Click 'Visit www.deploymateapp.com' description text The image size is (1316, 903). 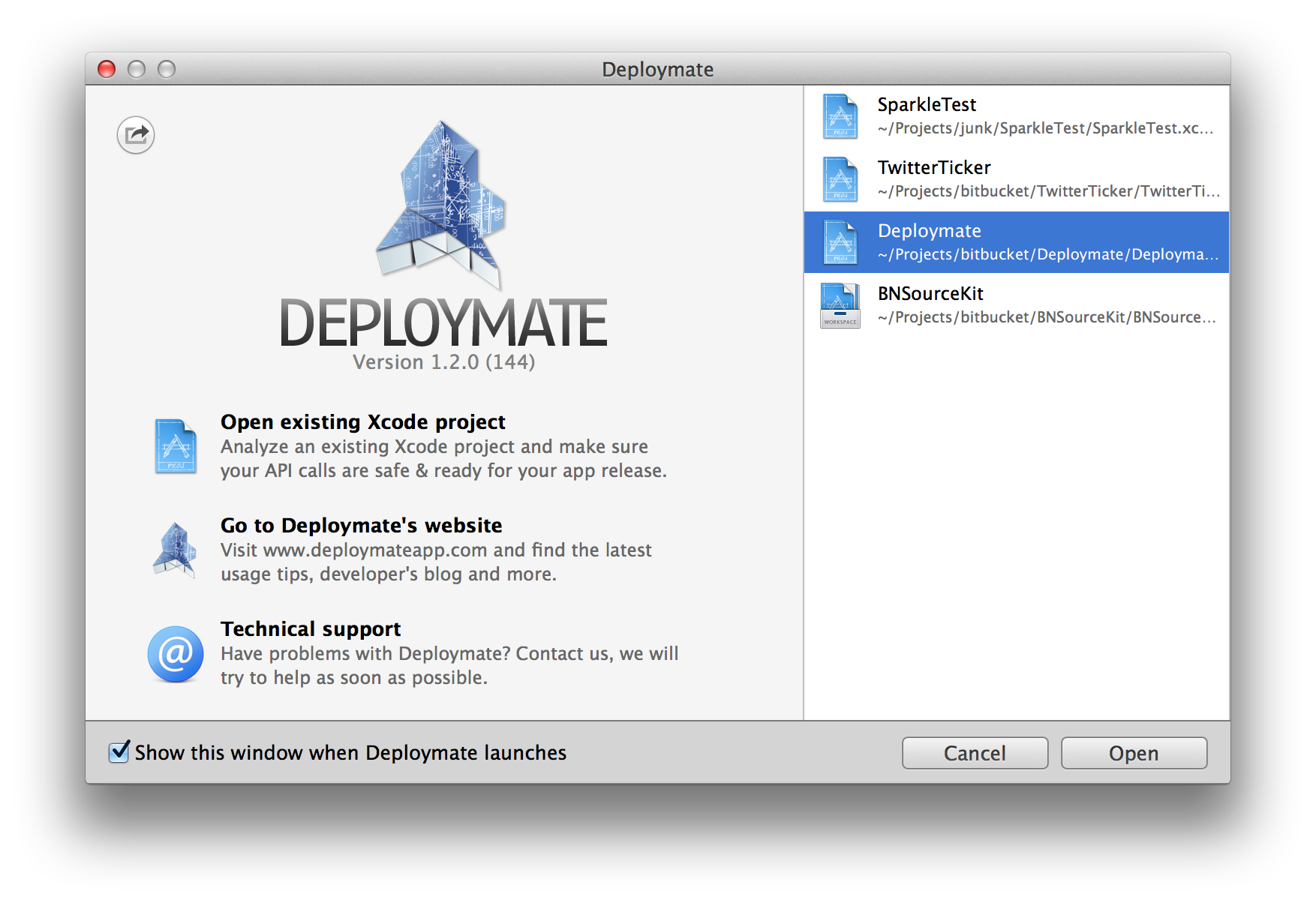pyautogui.click(x=436, y=562)
